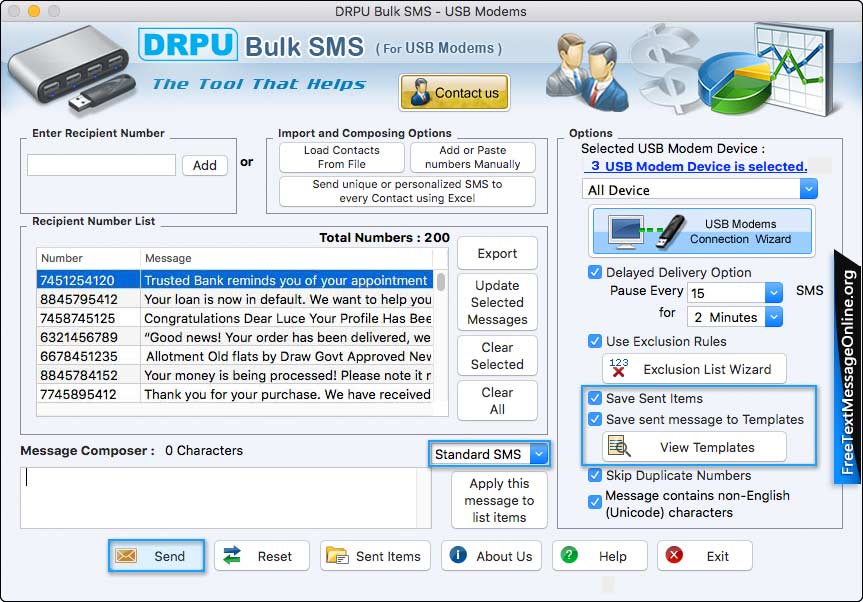Click the green-blue arrows Reset icon
The width and height of the screenshot is (863, 602).
tap(232, 556)
